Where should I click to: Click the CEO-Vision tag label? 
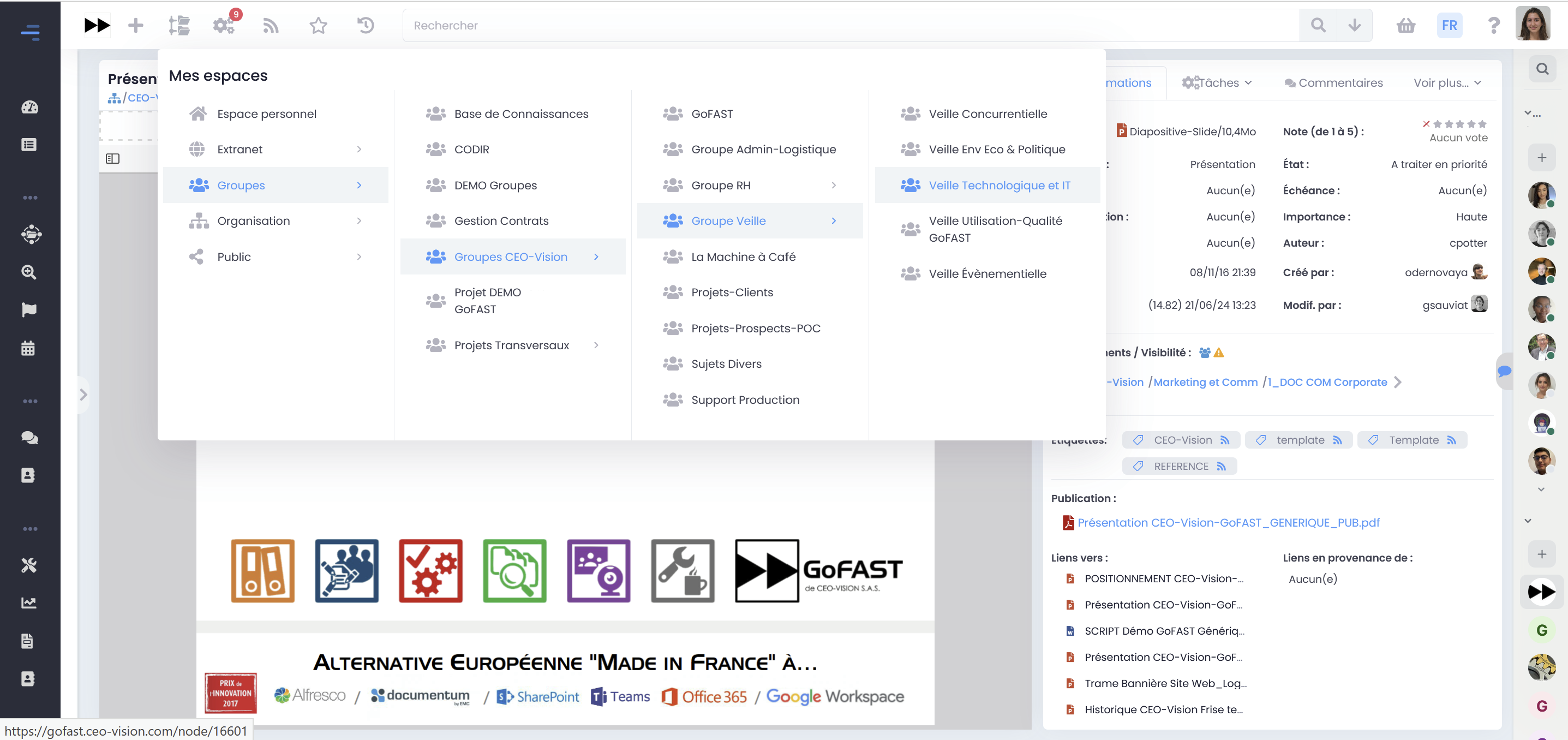(1182, 440)
